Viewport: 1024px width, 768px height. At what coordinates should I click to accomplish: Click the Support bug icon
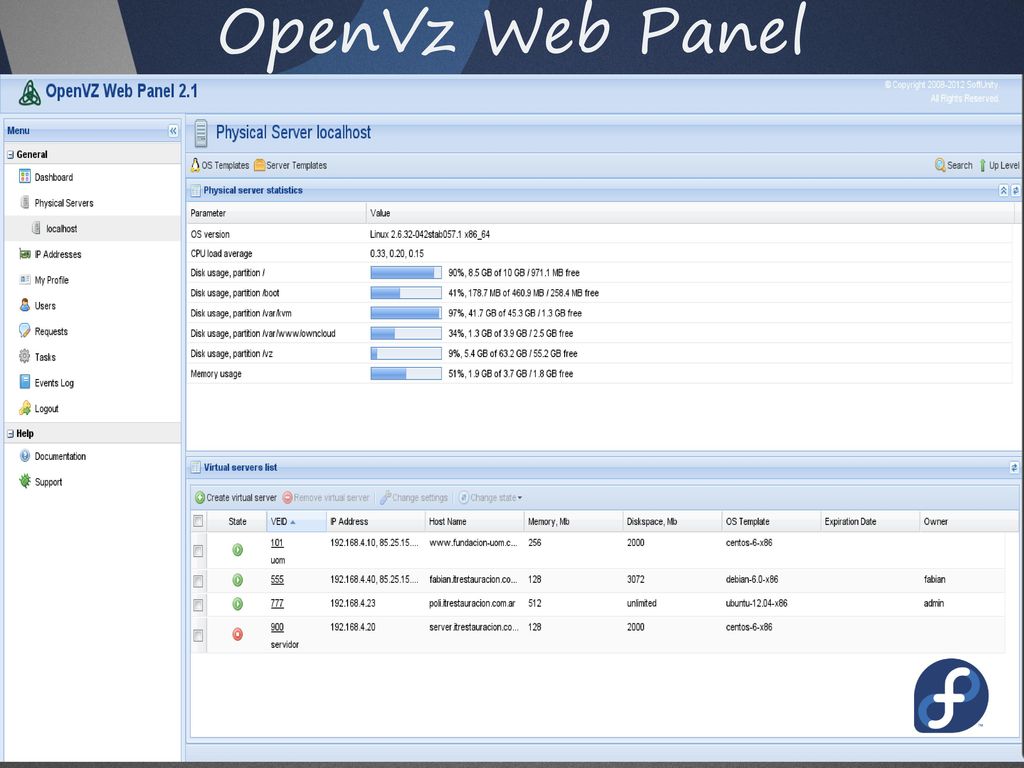pos(25,481)
